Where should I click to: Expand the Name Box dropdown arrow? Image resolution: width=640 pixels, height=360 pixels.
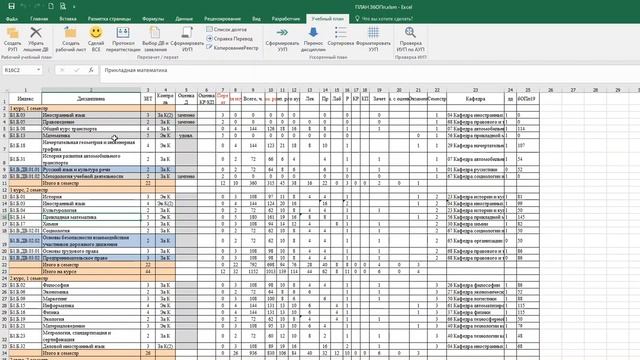(x=39, y=70)
